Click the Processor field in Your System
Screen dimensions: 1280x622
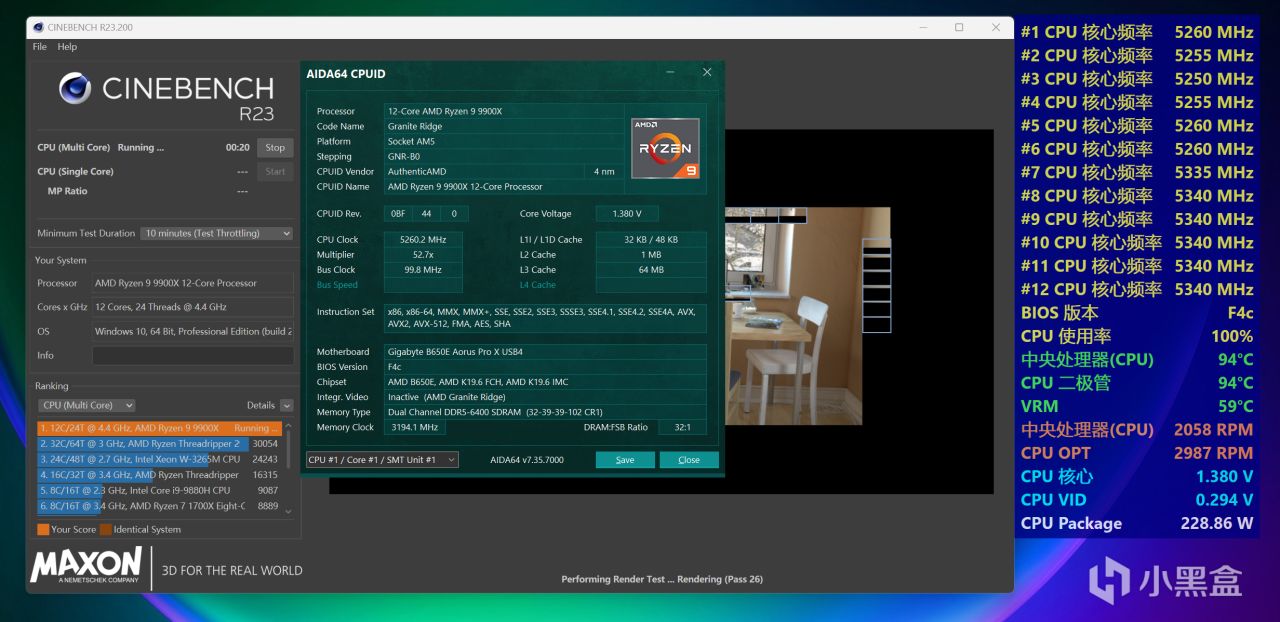click(192, 283)
